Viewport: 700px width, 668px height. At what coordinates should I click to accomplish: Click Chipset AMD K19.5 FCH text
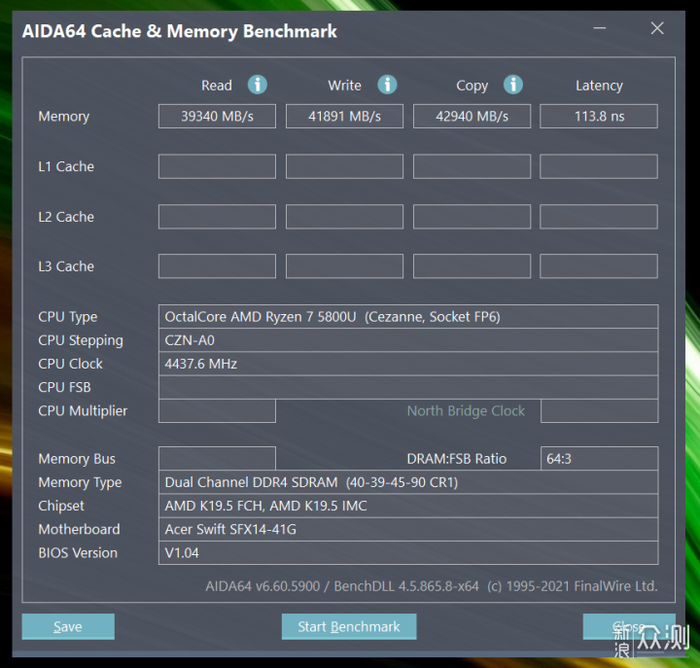pyautogui.click(x=266, y=505)
